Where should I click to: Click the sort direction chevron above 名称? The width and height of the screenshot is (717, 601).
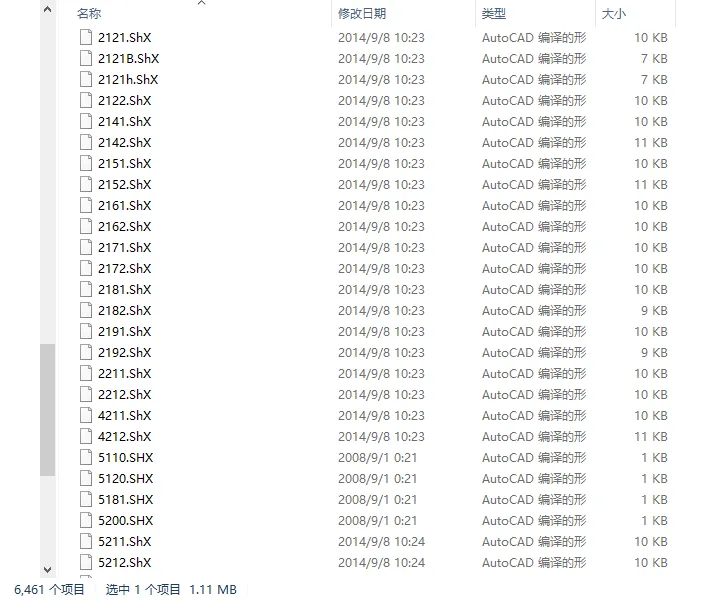pyautogui.click(x=201, y=3)
